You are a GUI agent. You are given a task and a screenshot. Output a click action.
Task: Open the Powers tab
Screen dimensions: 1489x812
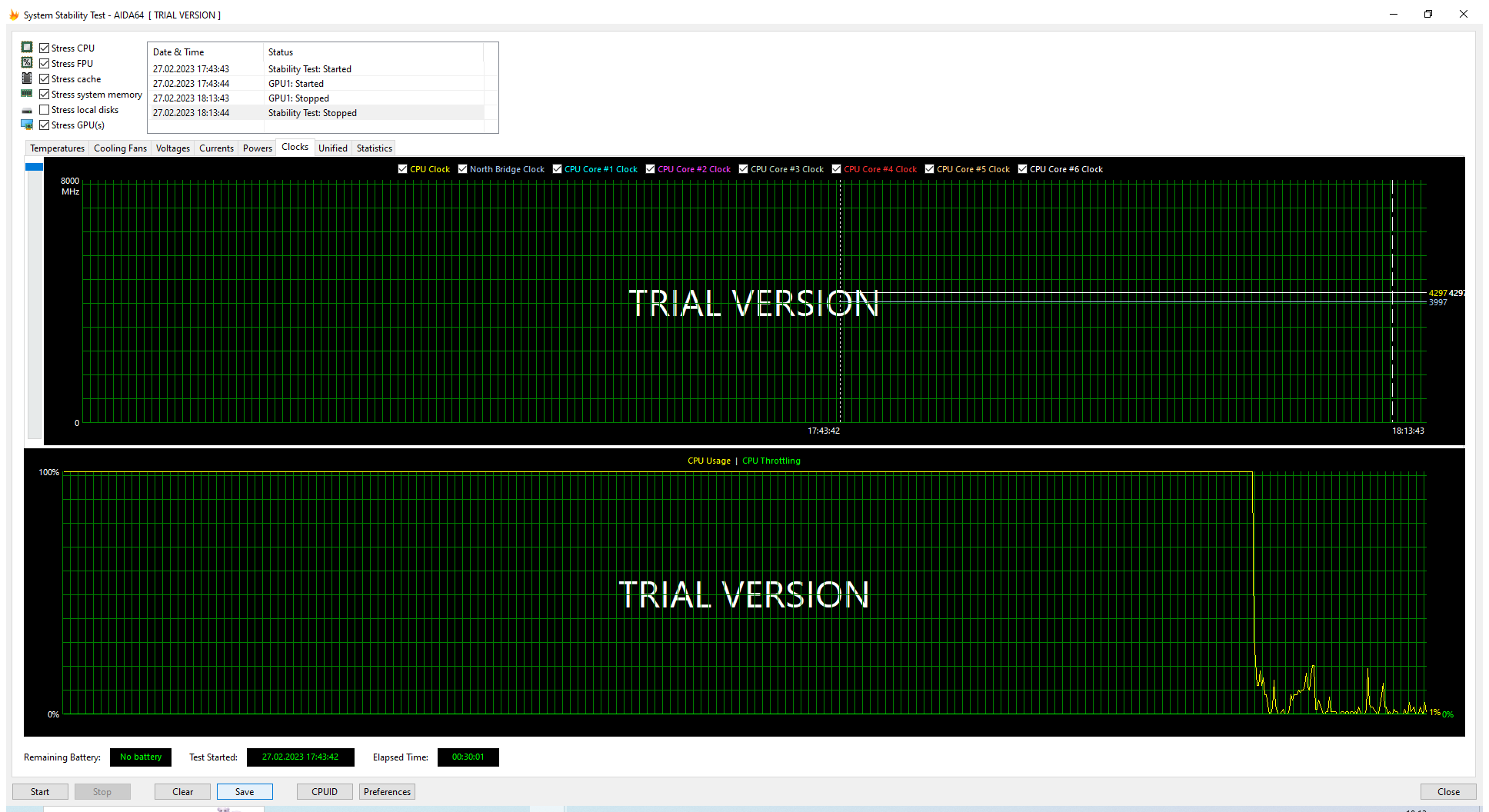point(258,148)
